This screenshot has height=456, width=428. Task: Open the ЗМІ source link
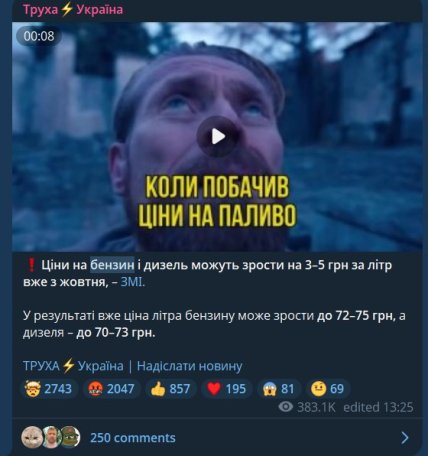tap(133, 282)
